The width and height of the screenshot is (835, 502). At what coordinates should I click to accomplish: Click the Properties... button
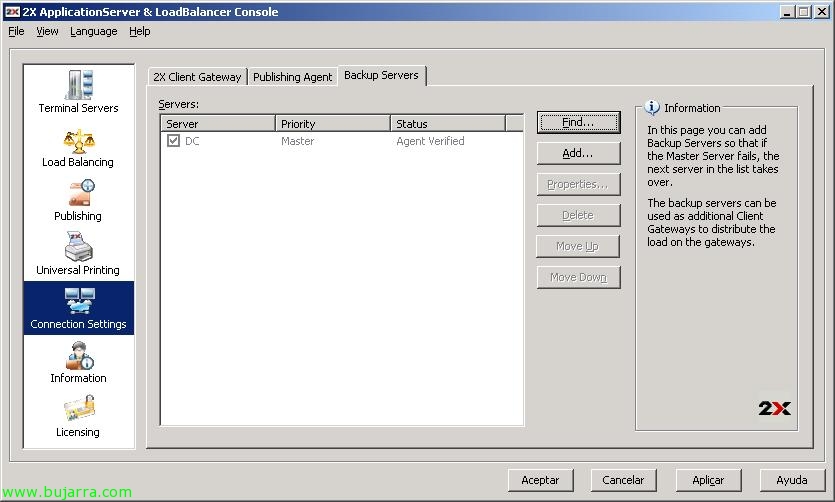click(578, 184)
